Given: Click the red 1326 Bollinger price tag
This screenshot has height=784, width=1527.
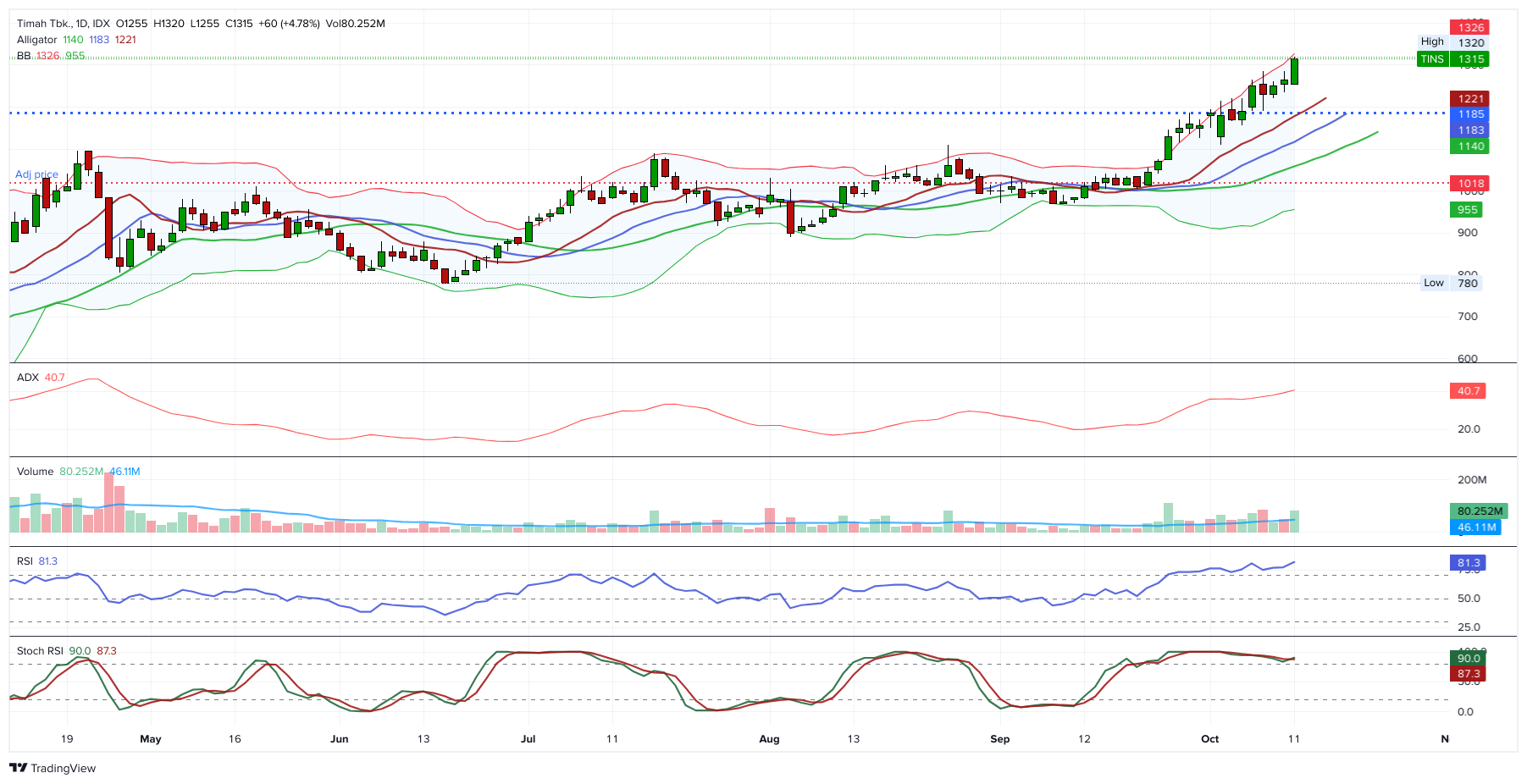Looking at the screenshot, I should (1471, 25).
